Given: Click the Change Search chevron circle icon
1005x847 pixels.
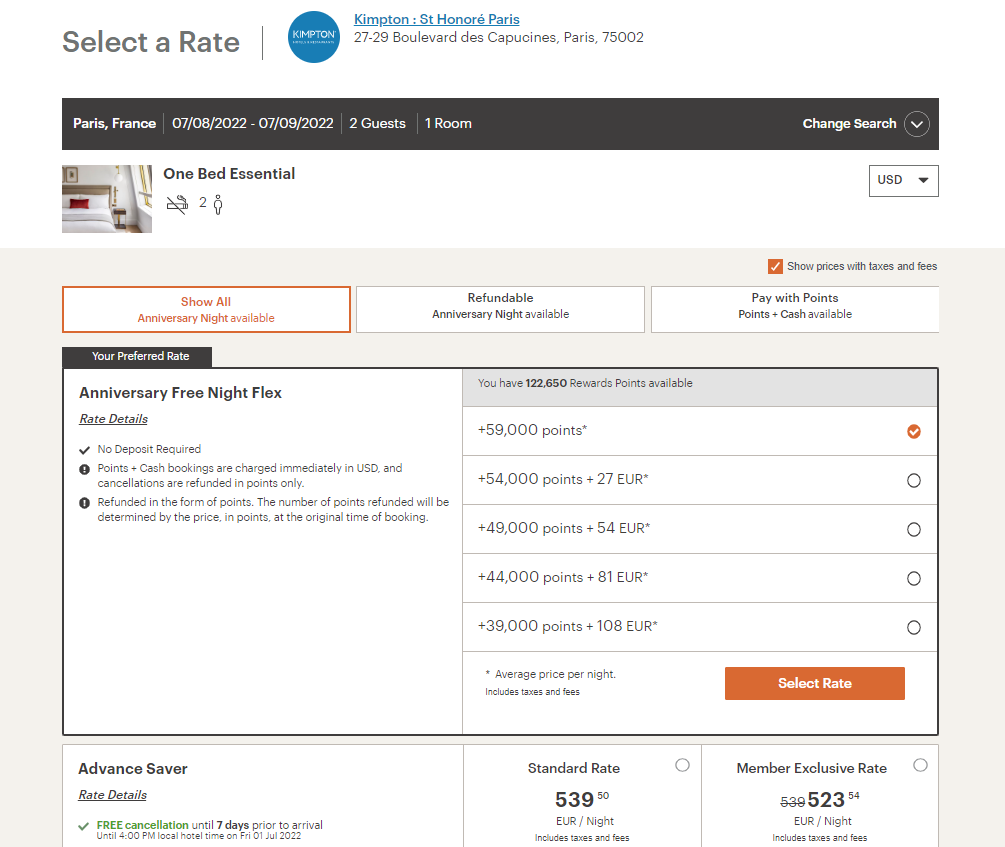Looking at the screenshot, I should click(917, 124).
